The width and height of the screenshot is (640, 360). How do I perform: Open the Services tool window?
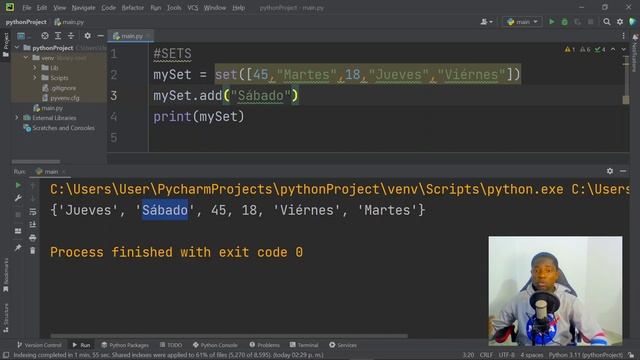coord(343,345)
